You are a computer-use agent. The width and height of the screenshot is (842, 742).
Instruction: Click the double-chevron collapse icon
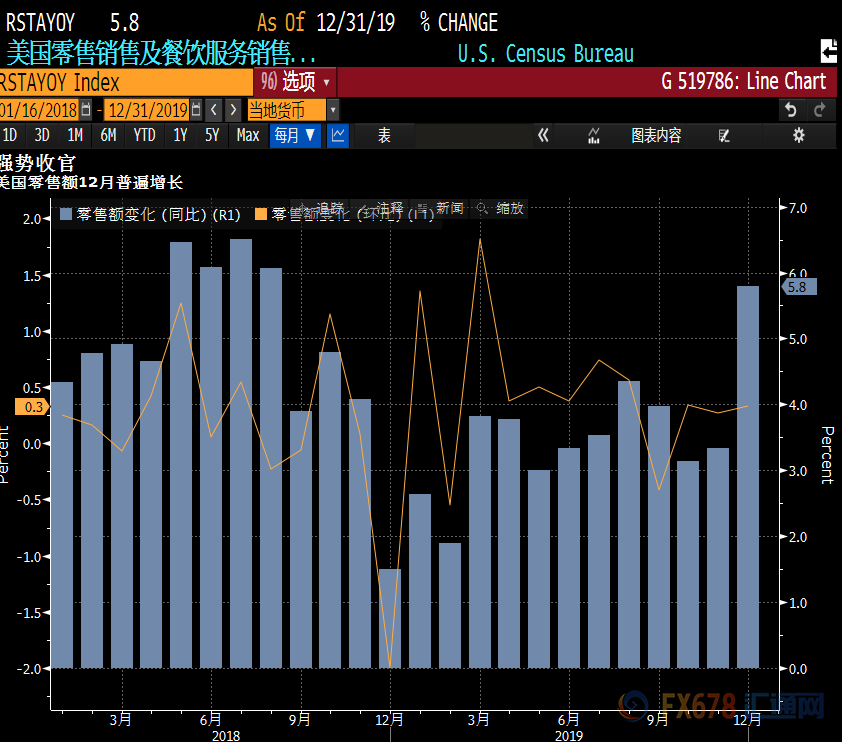click(x=543, y=135)
